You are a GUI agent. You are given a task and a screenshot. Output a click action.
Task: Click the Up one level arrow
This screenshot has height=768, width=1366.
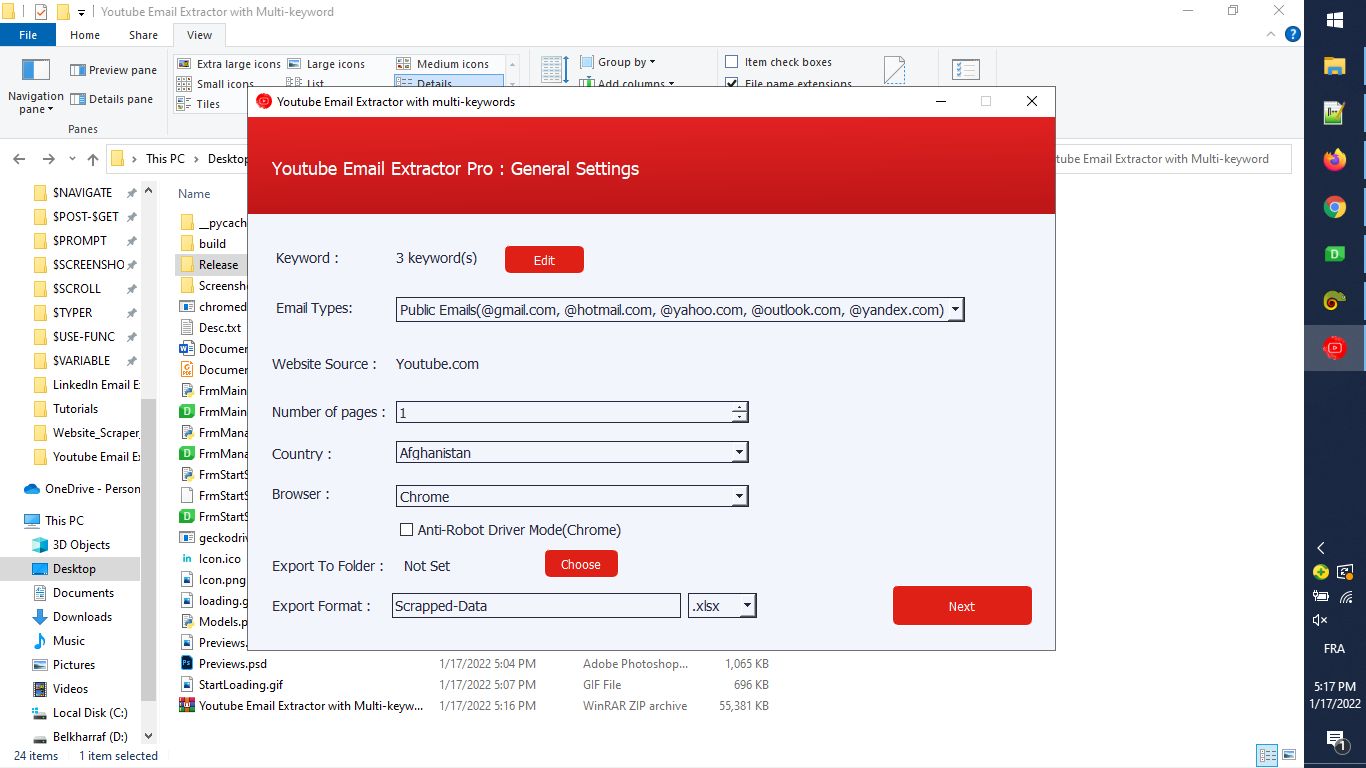point(93,159)
